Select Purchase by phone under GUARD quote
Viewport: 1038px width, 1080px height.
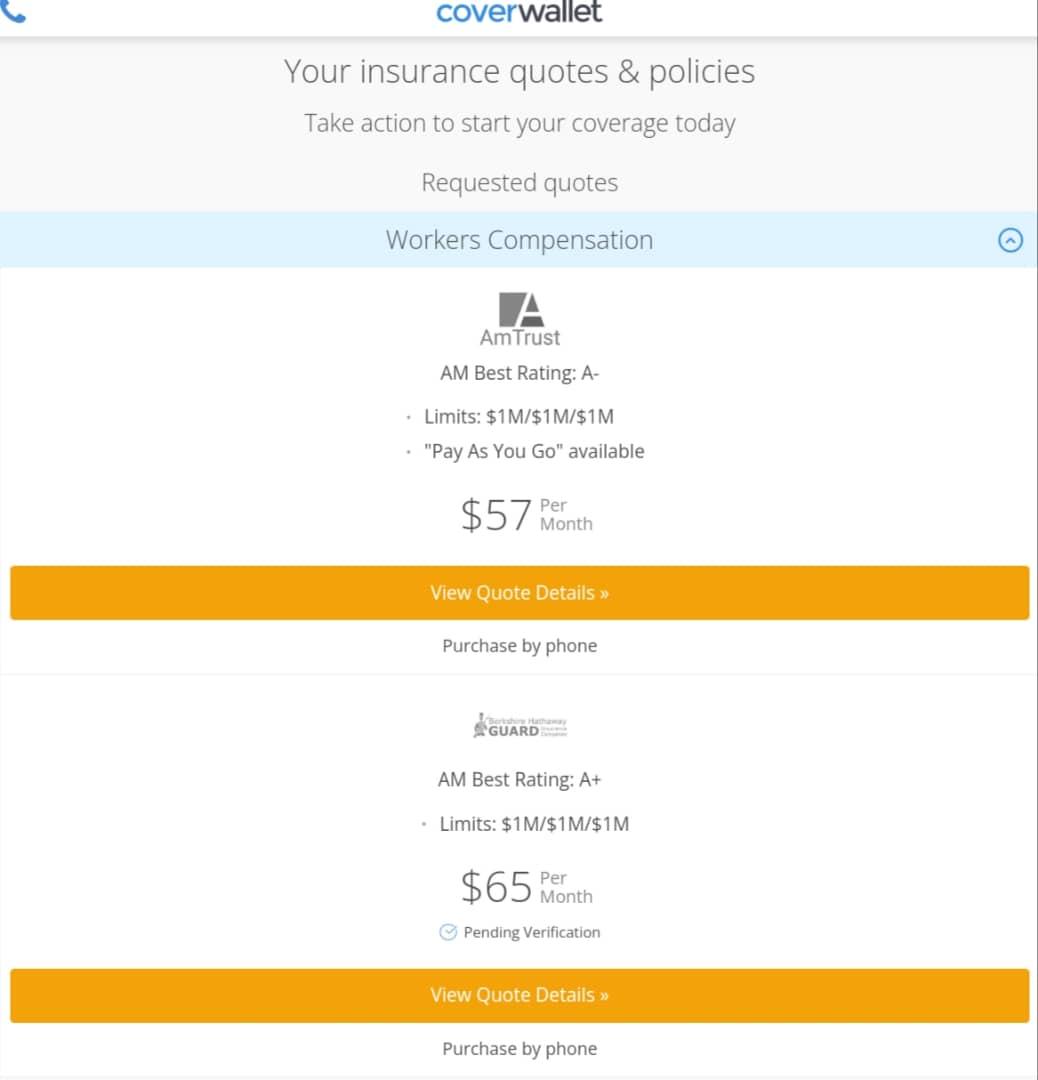(x=519, y=1049)
